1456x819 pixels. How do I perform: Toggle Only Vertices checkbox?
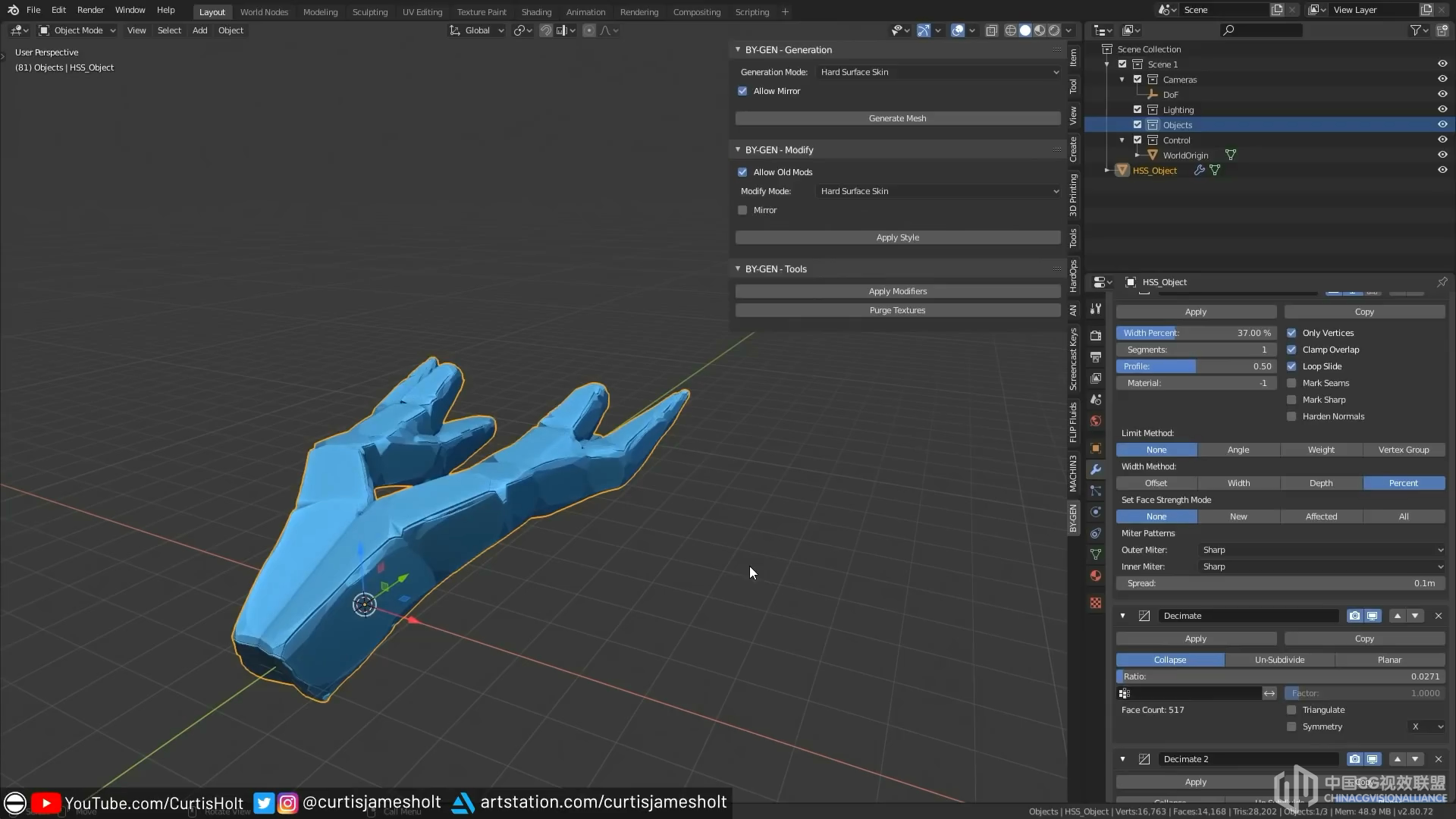1291,333
